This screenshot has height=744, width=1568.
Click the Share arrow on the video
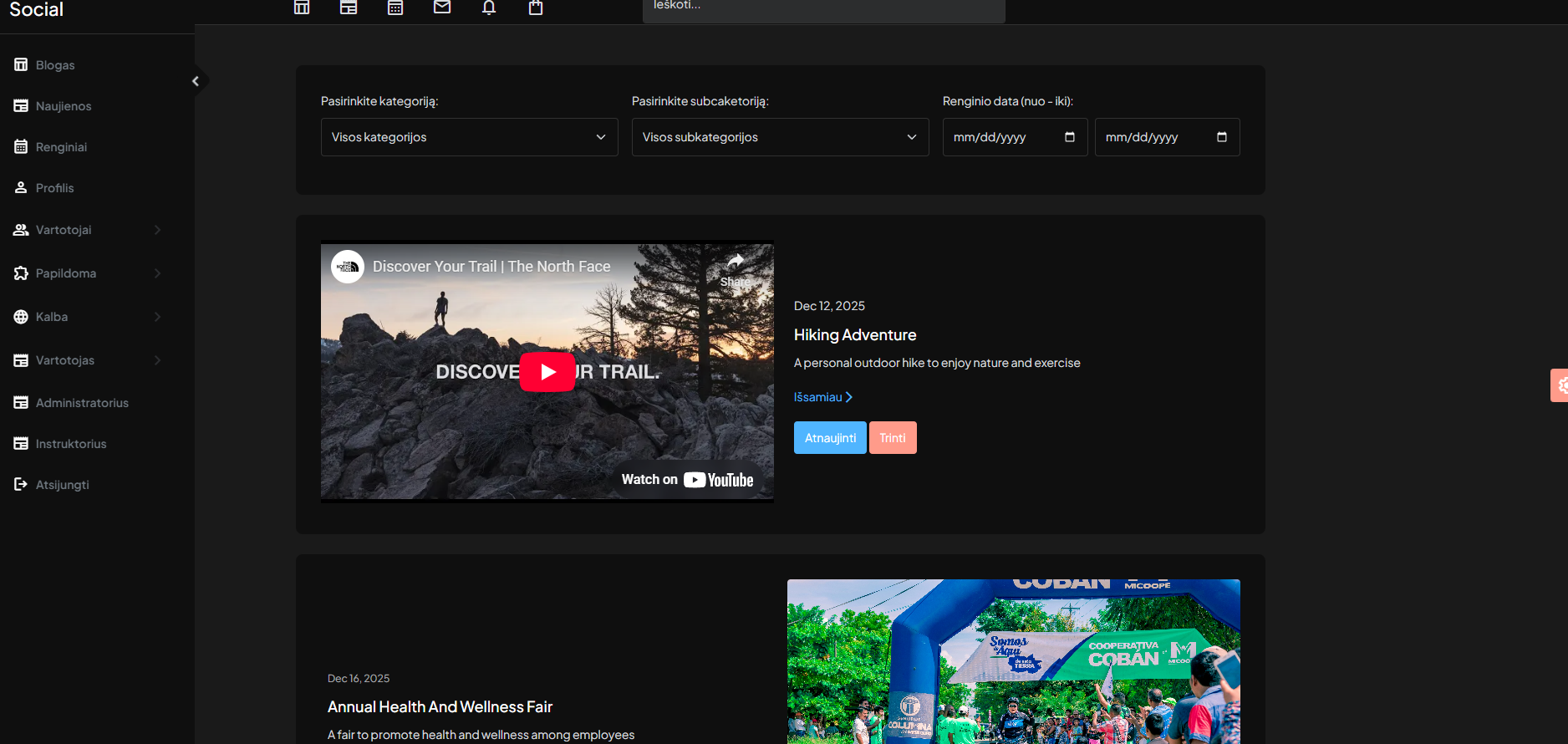[x=736, y=268]
